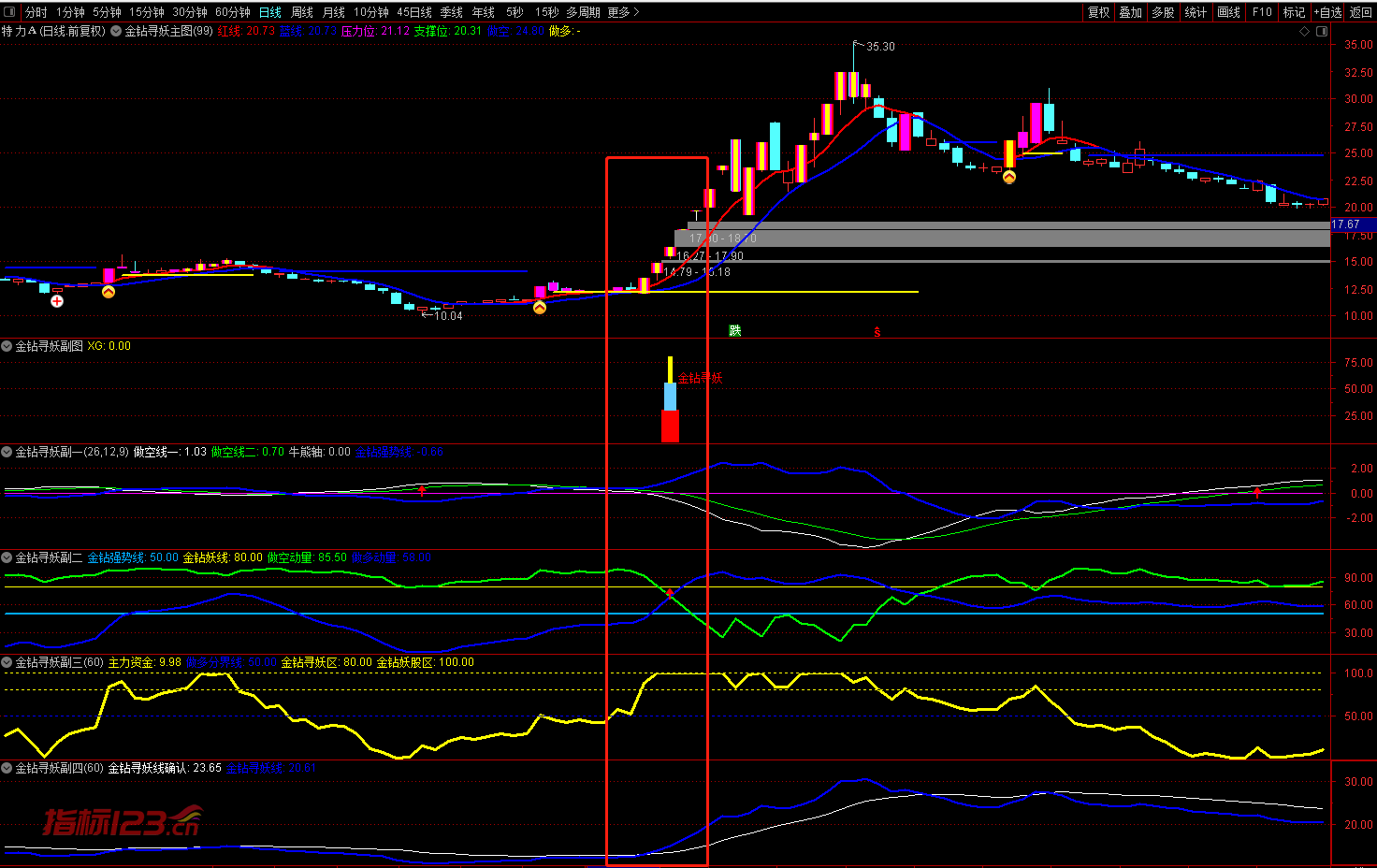This screenshot has height=868, width=1377.
Task: Click the 多股 multi-stock button
Action: (1163, 12)
